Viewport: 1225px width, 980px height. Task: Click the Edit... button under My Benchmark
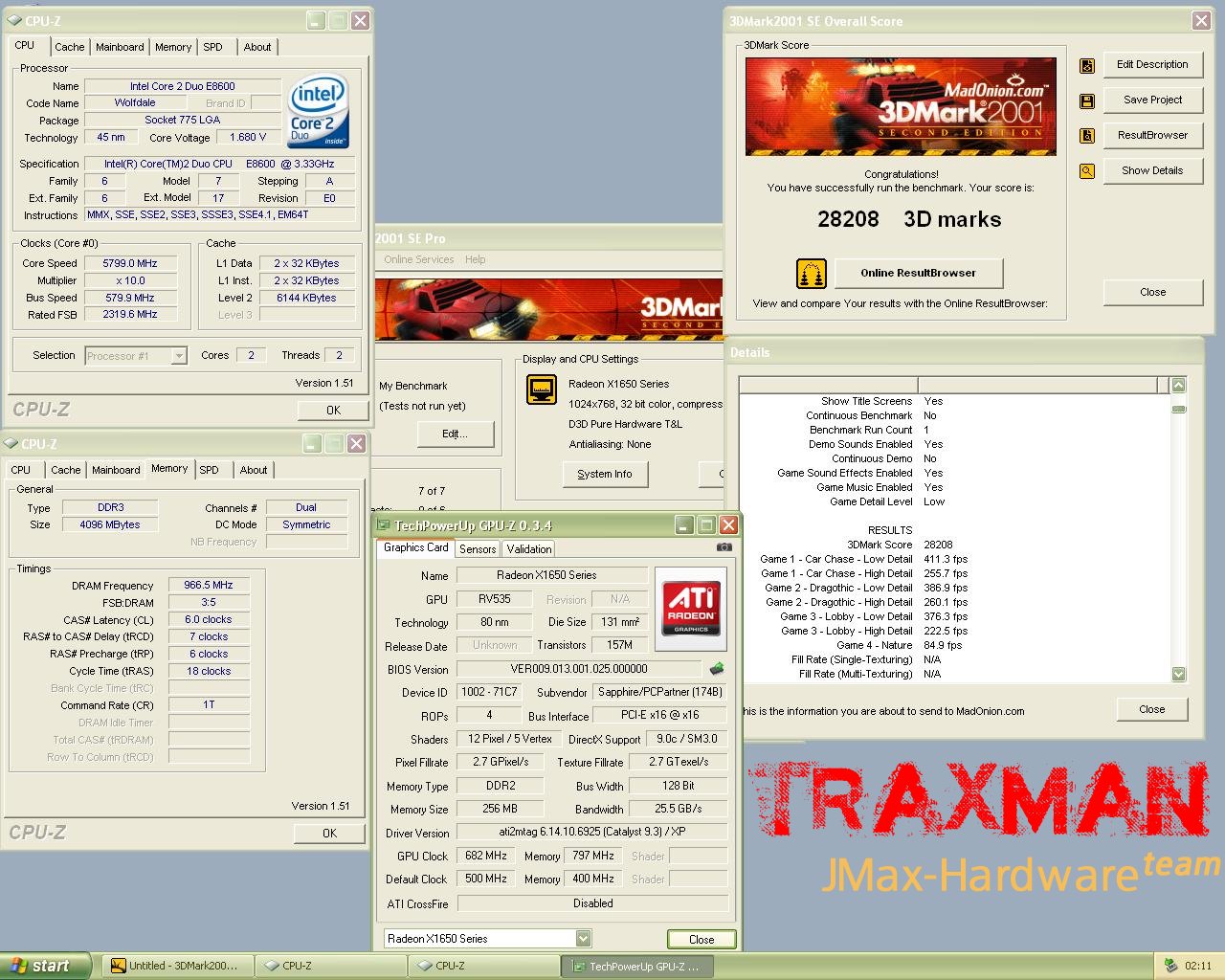point(456,434)
